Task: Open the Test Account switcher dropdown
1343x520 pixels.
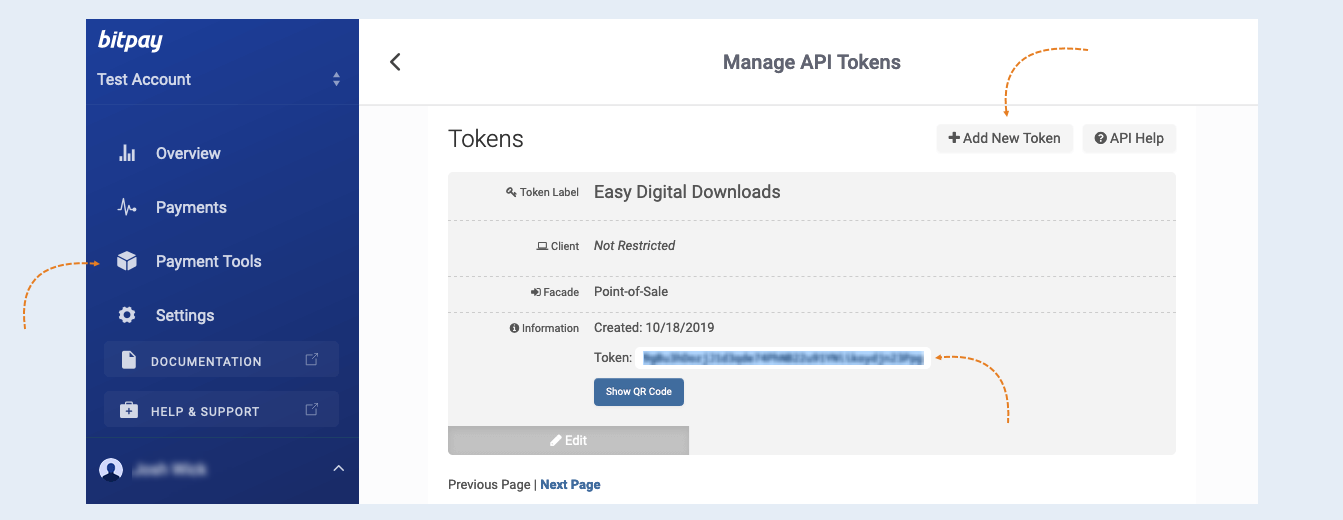Action: point(220,79)
